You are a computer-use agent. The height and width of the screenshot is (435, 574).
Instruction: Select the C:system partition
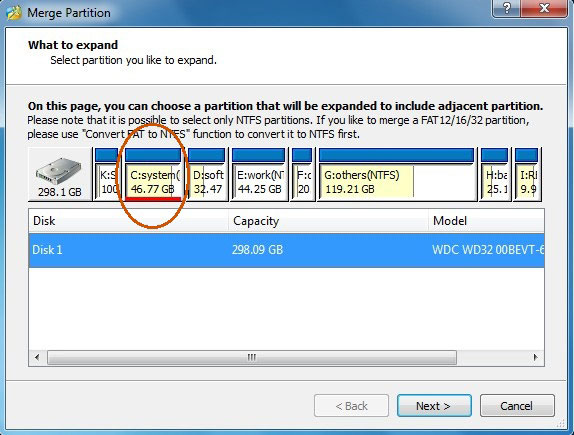point(153,174)
